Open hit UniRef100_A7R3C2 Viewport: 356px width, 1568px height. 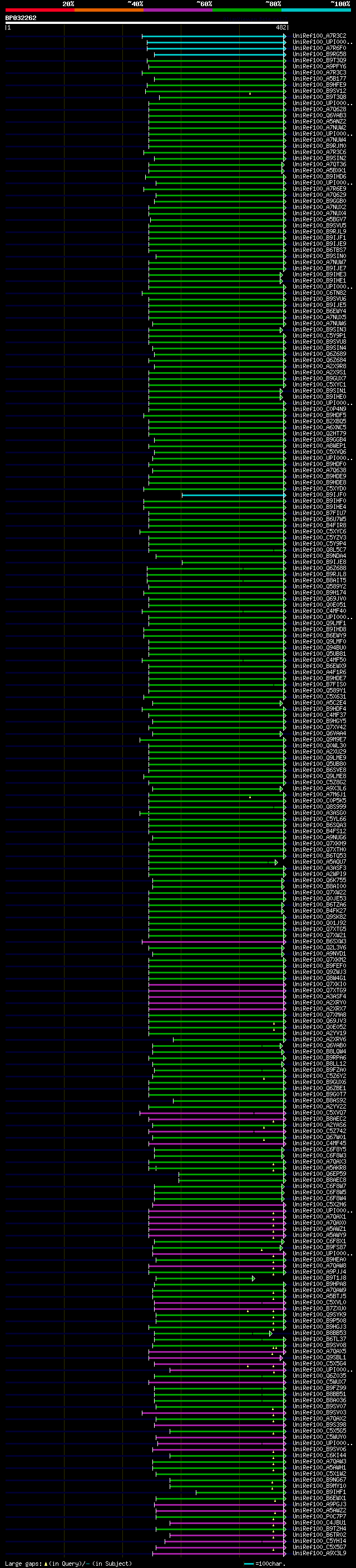[x=319, y=36]
